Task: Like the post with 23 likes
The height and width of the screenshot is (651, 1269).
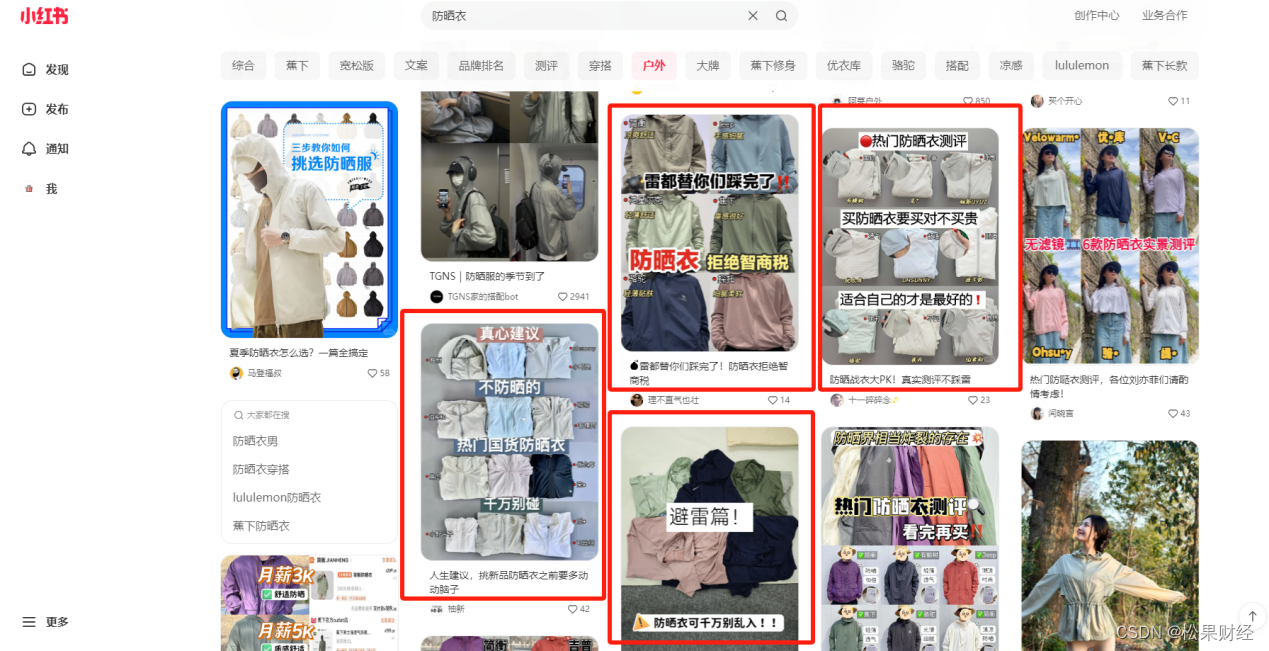Action: [x=979, y=400]
